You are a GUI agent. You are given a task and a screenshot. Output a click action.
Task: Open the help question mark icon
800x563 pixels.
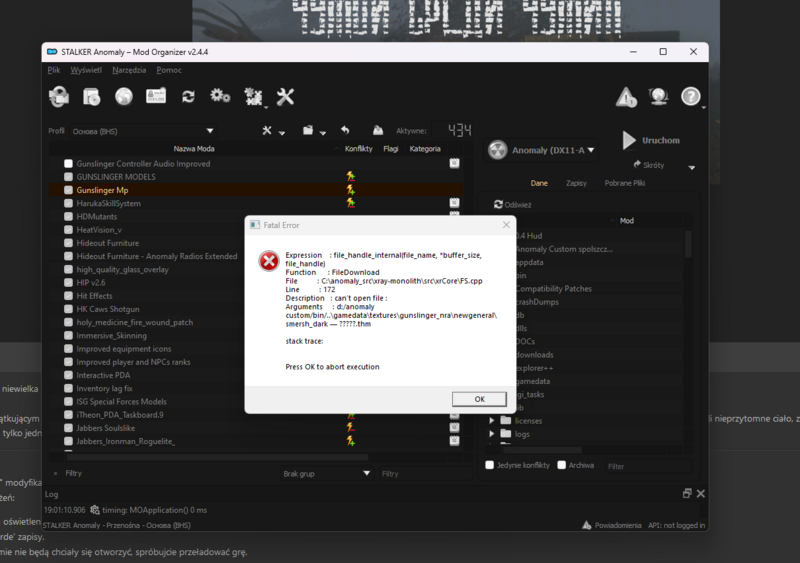coord(690,97)
